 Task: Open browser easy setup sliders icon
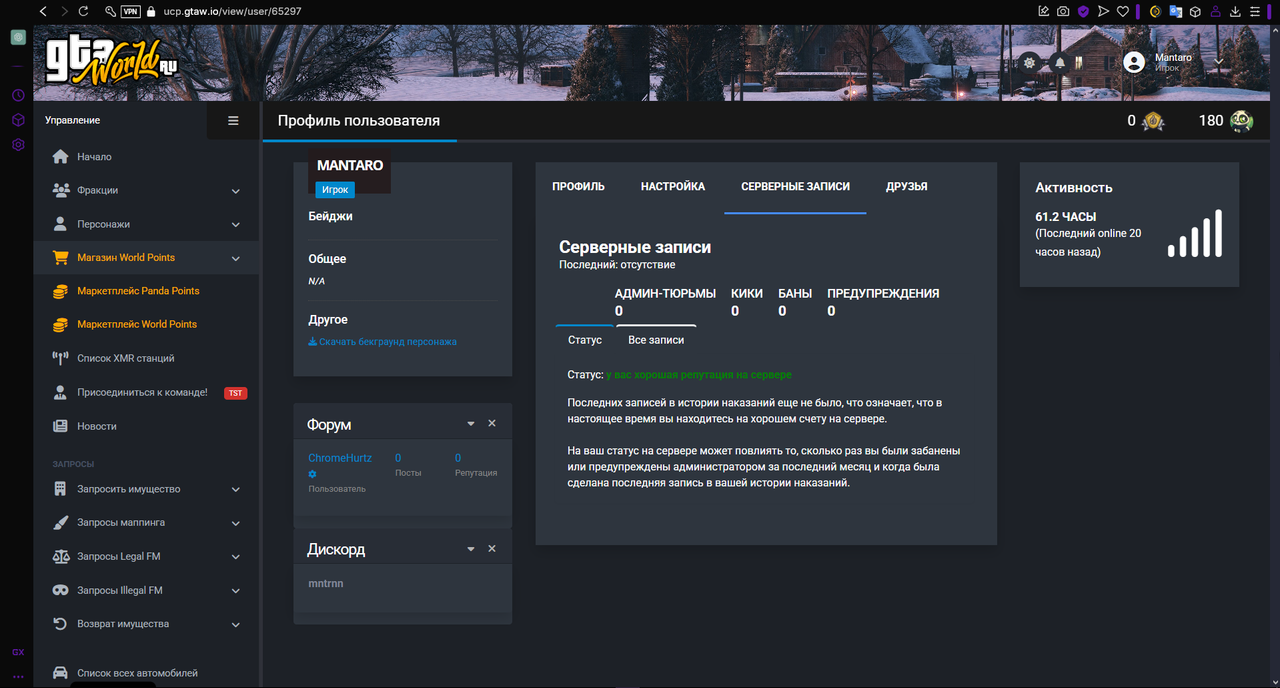coord(1257,12)
